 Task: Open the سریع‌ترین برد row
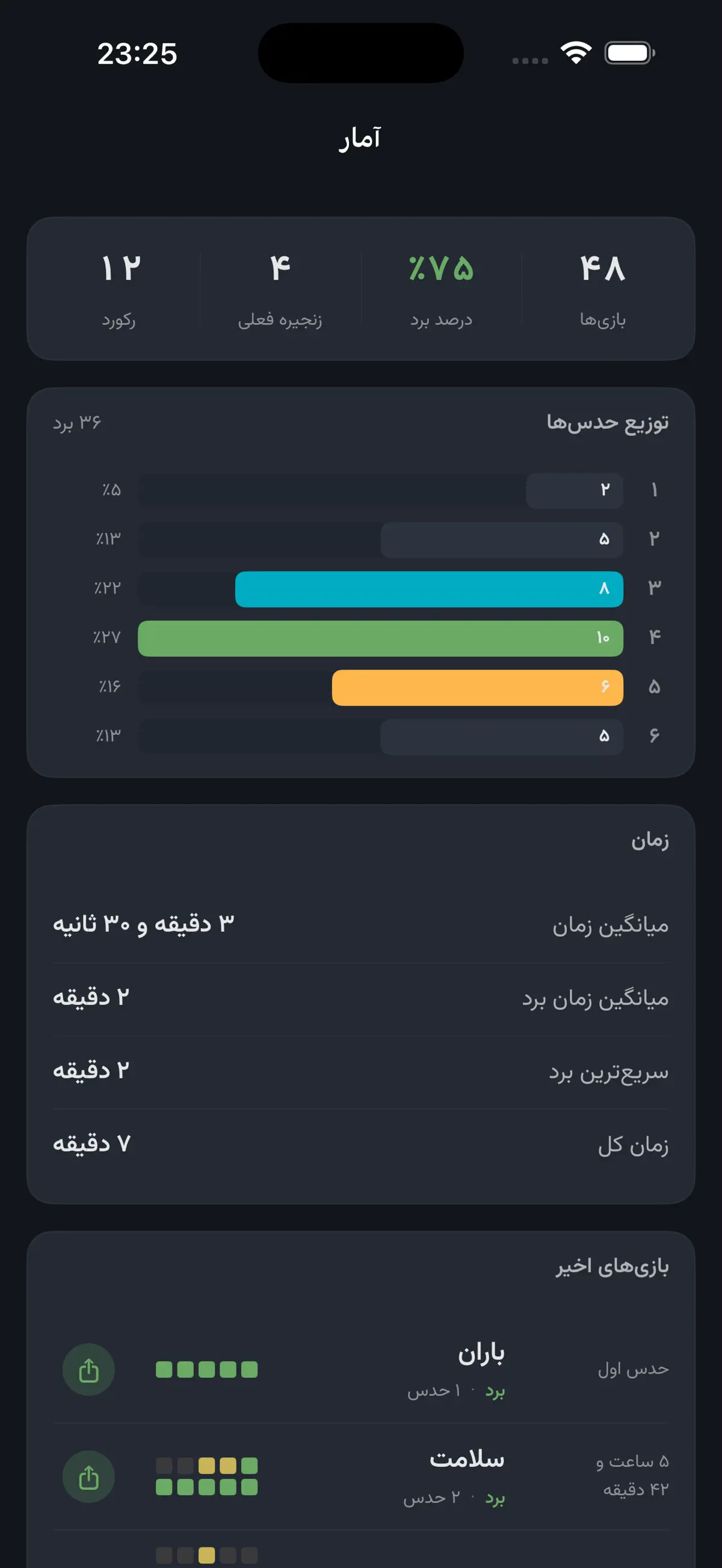361,1071
